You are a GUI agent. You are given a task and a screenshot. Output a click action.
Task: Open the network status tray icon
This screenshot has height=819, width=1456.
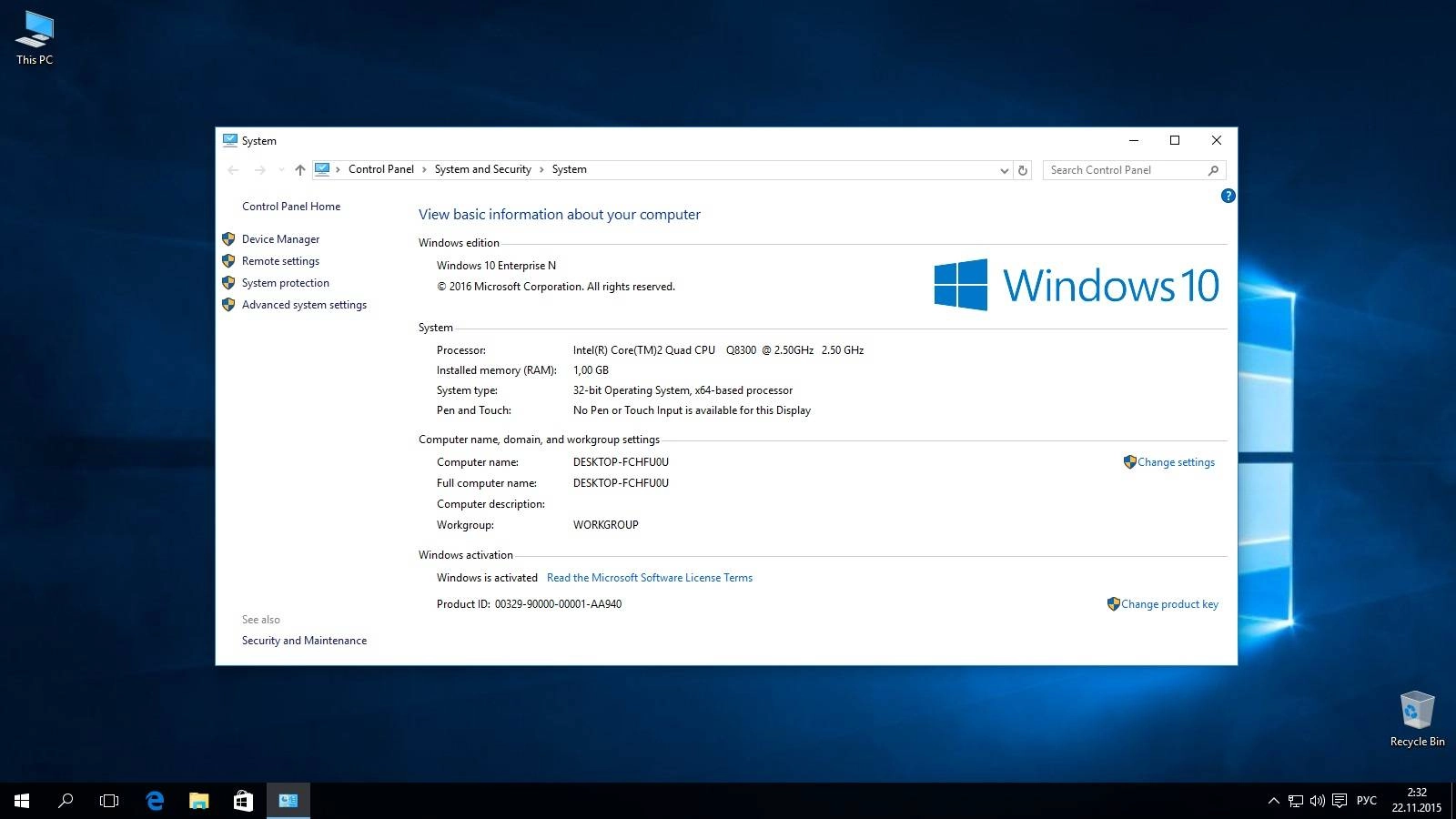click(1295, 801)
